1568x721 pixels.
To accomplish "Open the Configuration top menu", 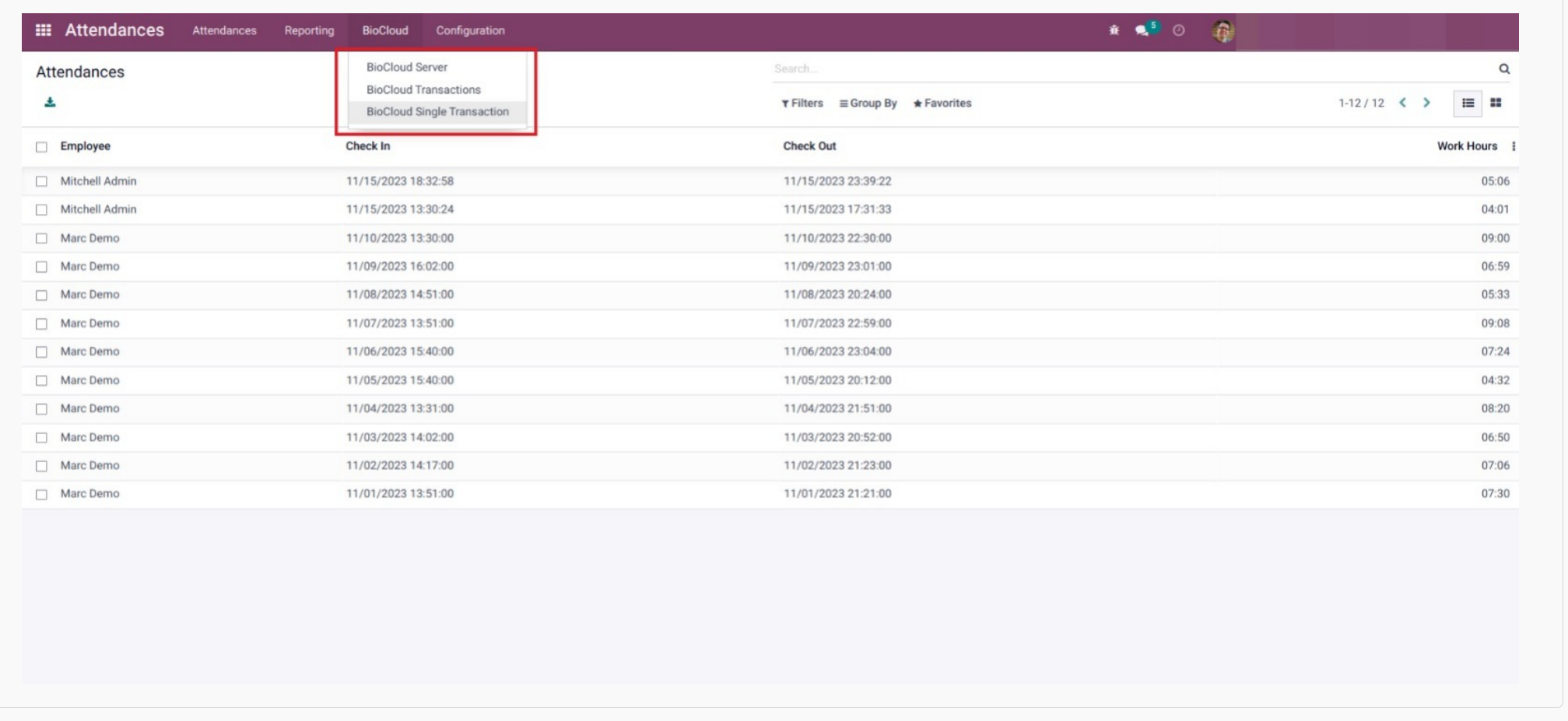I will [x=470, y=30].
